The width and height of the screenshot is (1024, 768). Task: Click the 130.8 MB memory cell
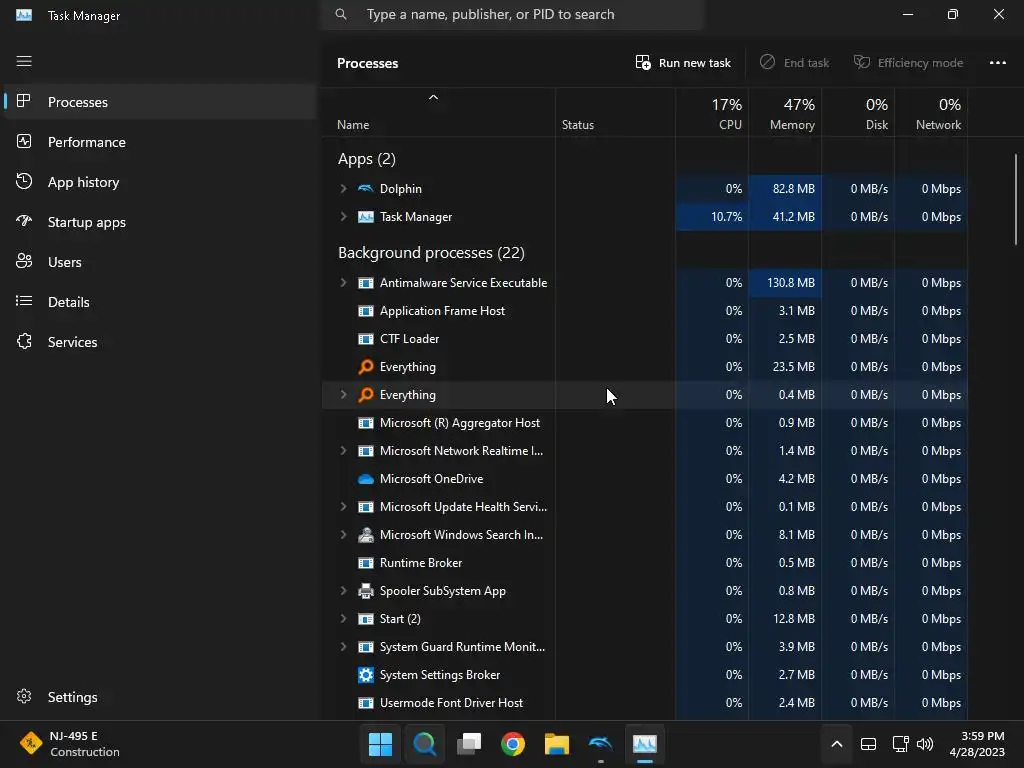tap(785, 283)
